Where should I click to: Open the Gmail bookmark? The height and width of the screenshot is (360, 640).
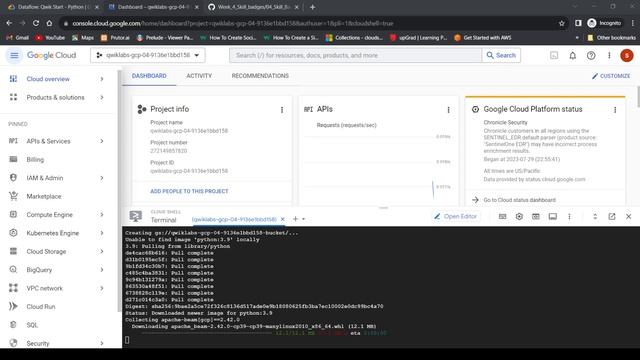18,38
